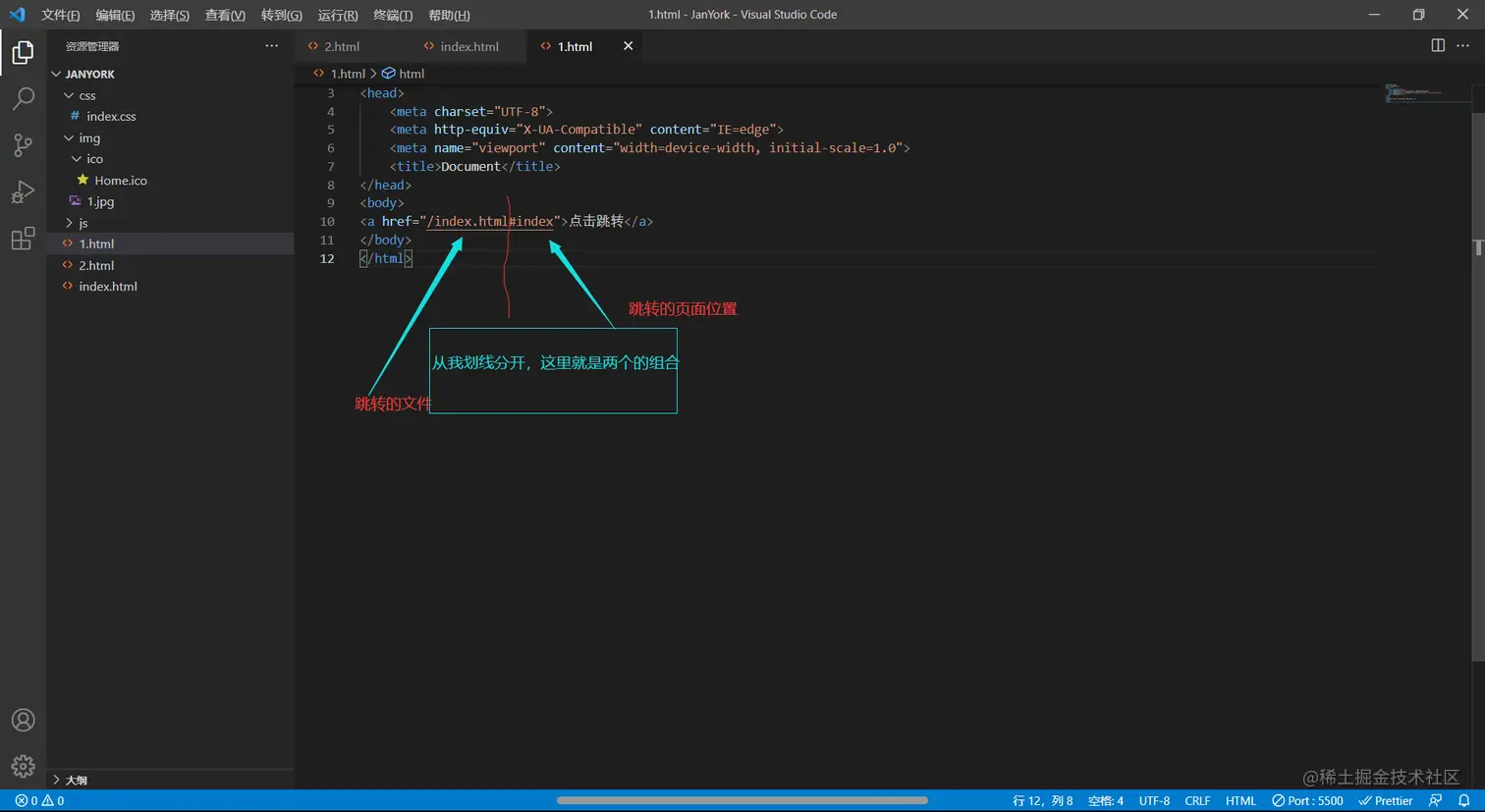This screenshot has height=812, width=1485.
Task: Click the </body> tag on line 11
Action: coord(386,241)
